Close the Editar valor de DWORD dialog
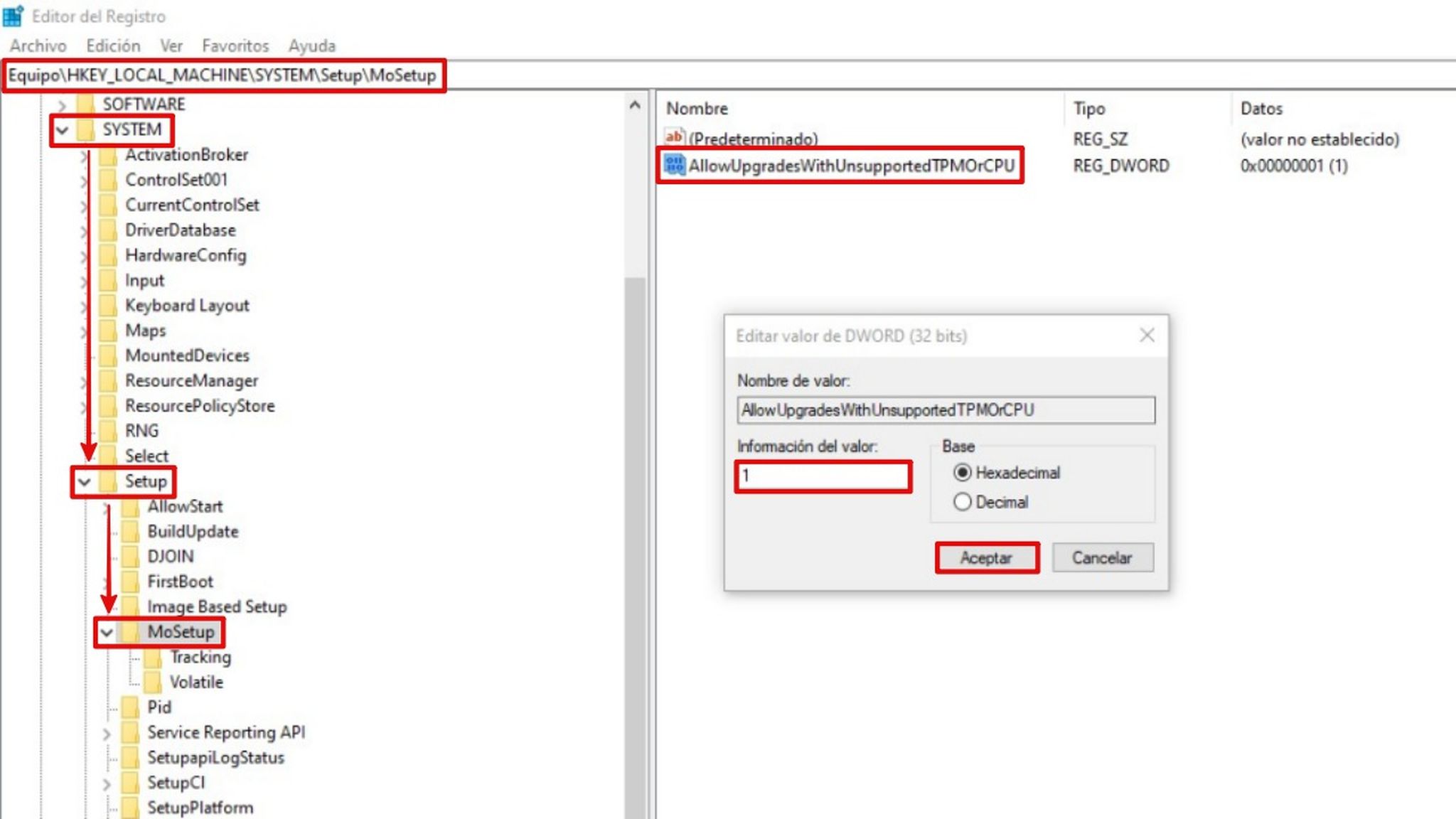The height and width of the screenshot is (819, 1456). point(1148,336)
